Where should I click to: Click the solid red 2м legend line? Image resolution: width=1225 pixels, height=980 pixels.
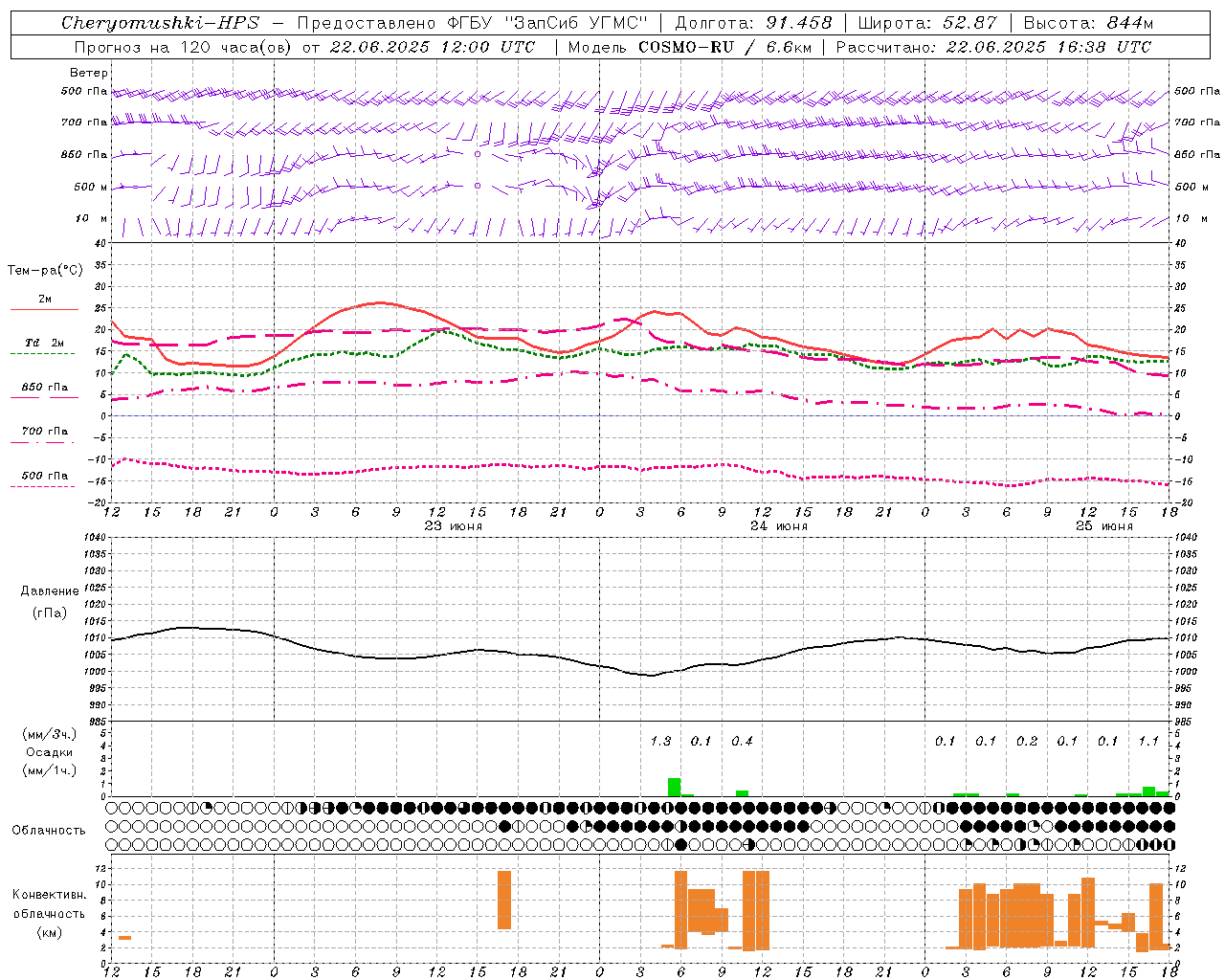coord(44,310)
